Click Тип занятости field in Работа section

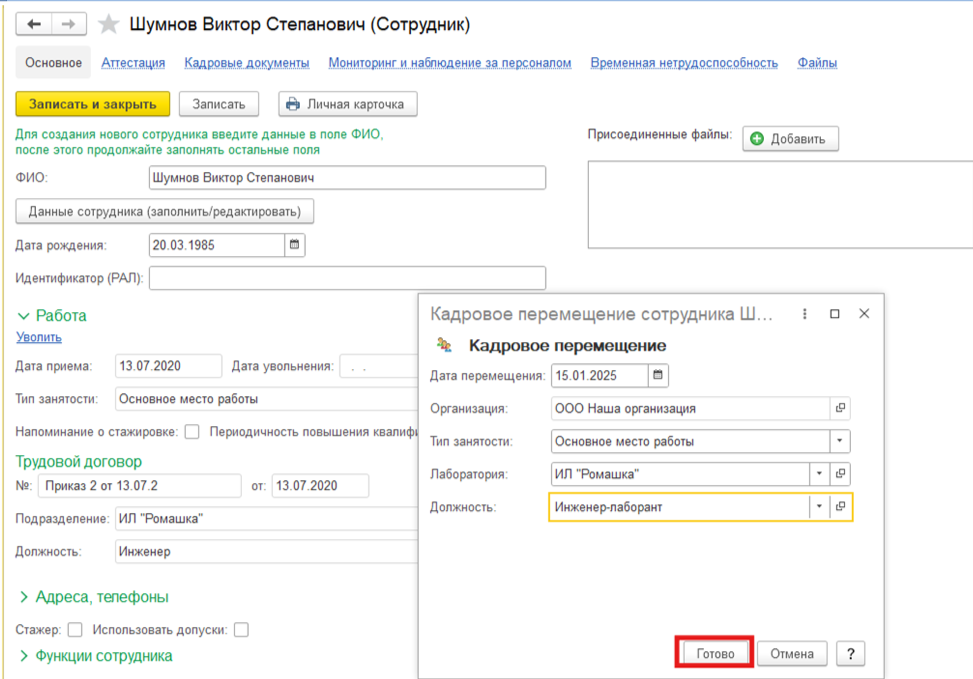[267, 399]
